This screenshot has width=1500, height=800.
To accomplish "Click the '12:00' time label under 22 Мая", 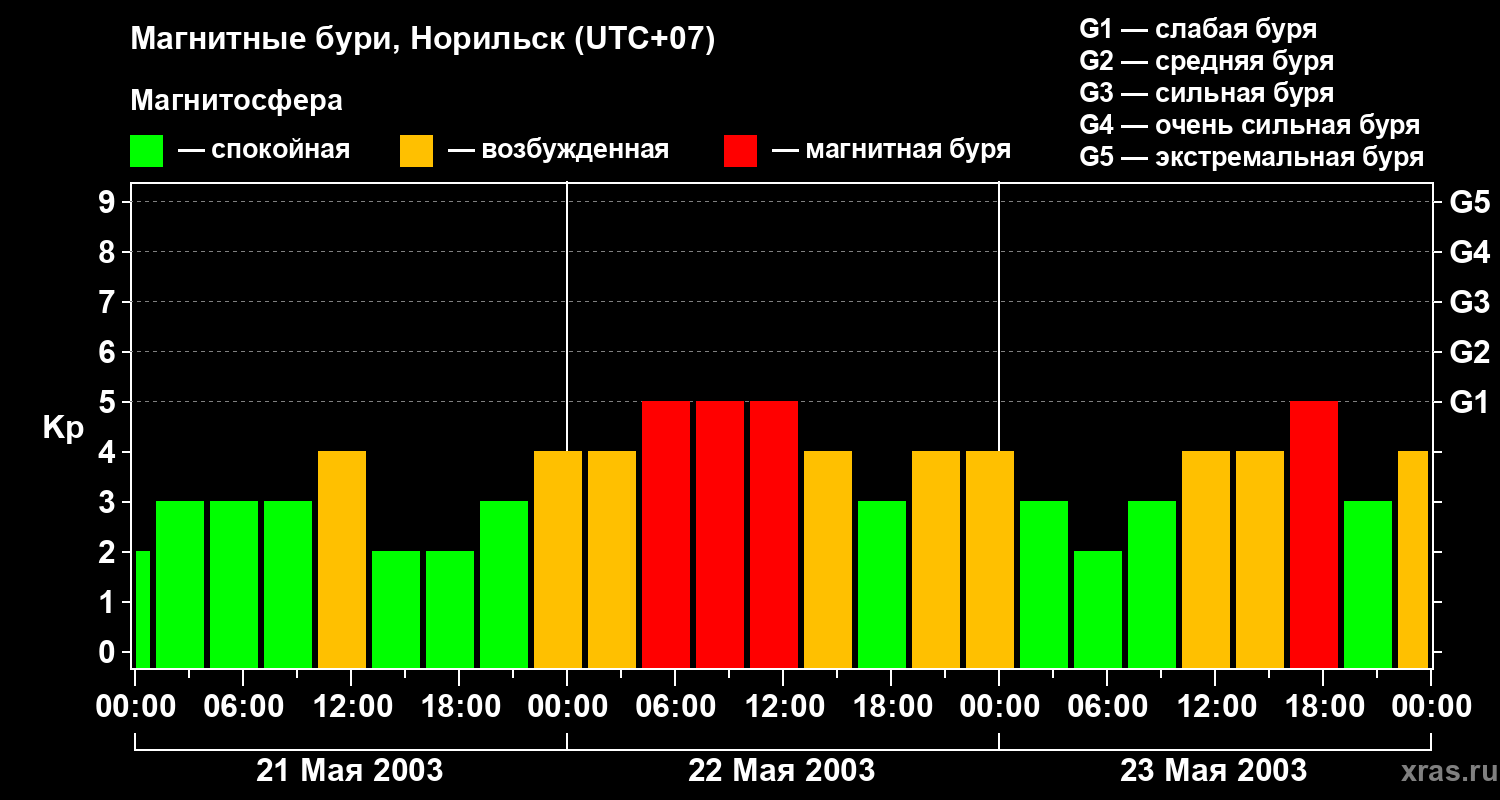I will click(783, 707).
